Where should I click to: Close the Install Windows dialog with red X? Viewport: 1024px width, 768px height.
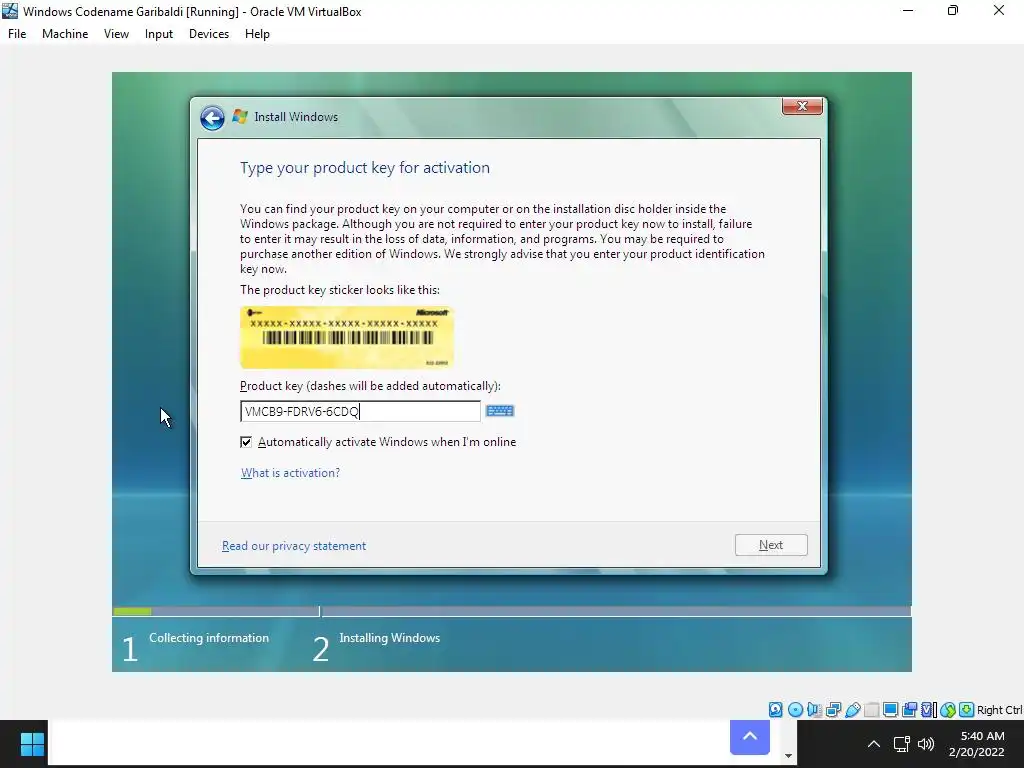point(803,106)
